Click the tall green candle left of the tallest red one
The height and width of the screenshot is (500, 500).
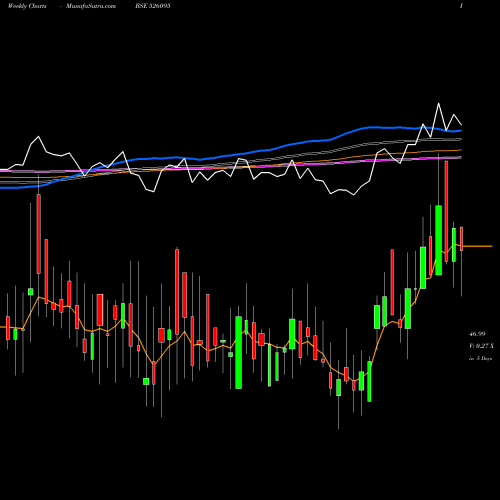438,240
